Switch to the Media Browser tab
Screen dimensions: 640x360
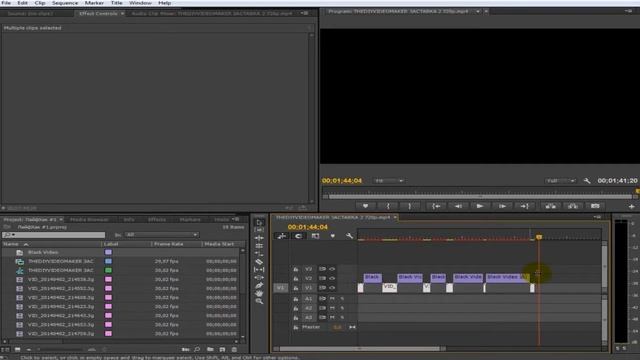pos(89,220)
